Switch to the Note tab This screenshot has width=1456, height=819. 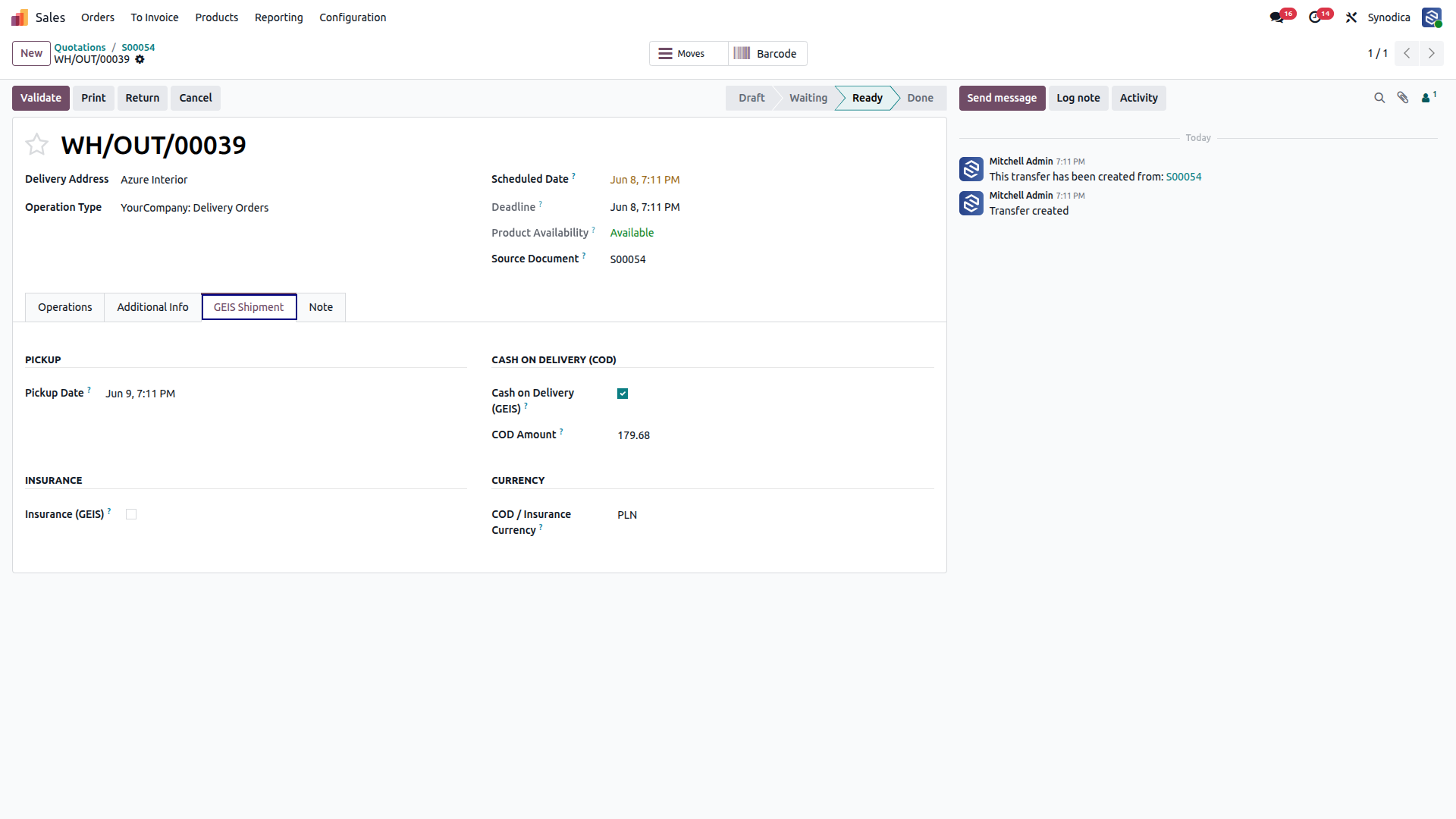(321, 307)
